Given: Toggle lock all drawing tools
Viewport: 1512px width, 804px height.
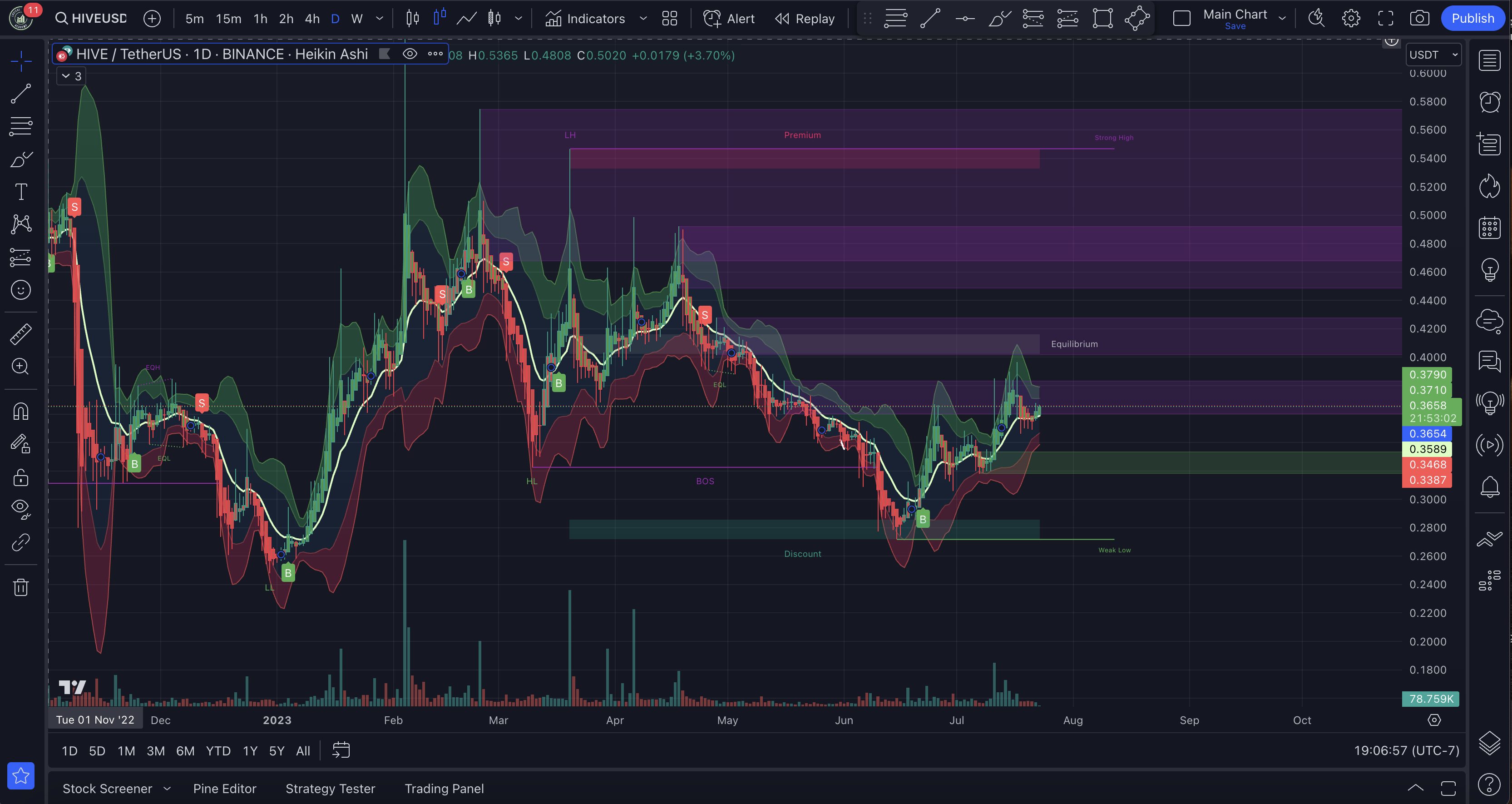Looking at the screenshot, I should pos(21,477).
